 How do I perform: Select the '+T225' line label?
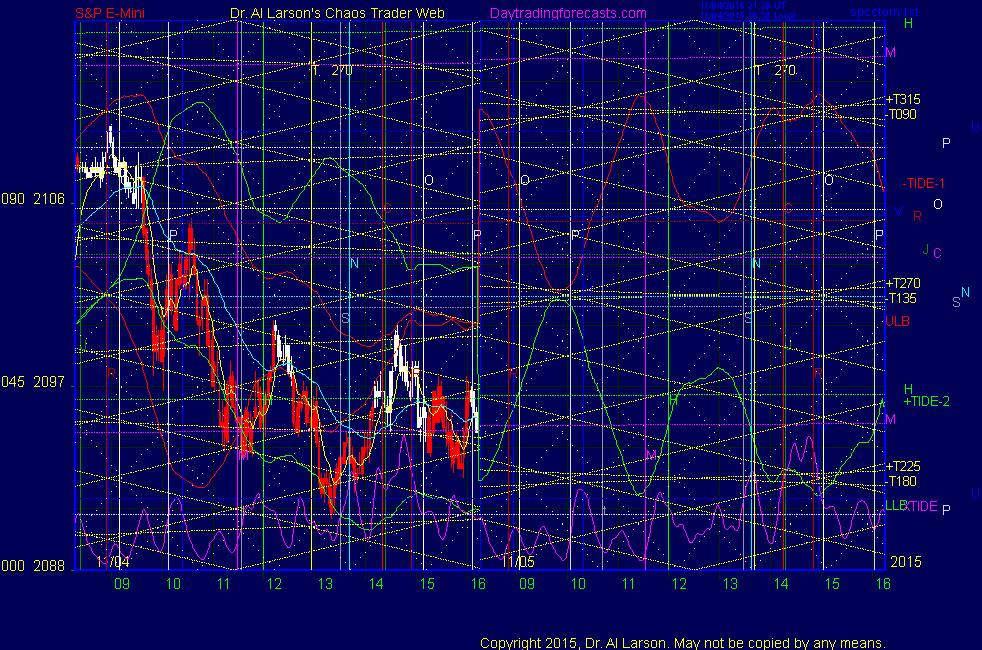point(903,466)
